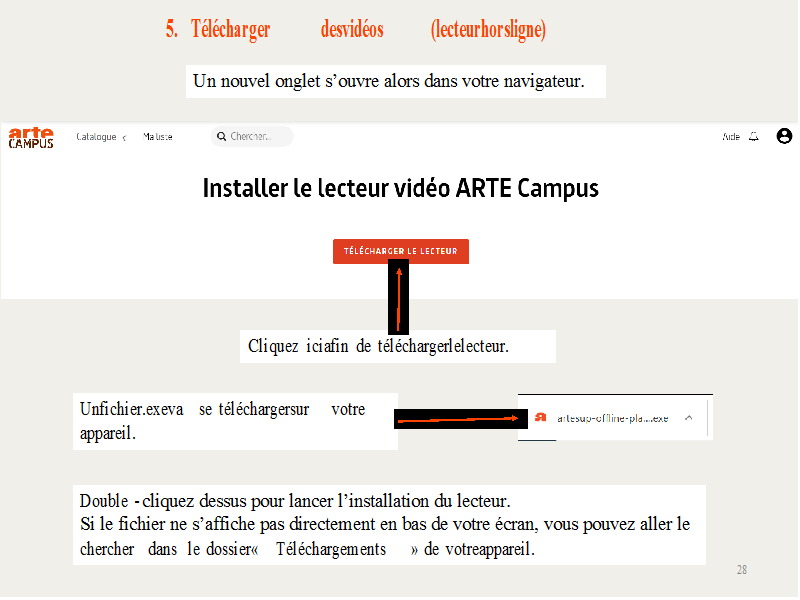Click the search magnifier icon
This screenshot has height=600, width=800.
tap(221, 137)
